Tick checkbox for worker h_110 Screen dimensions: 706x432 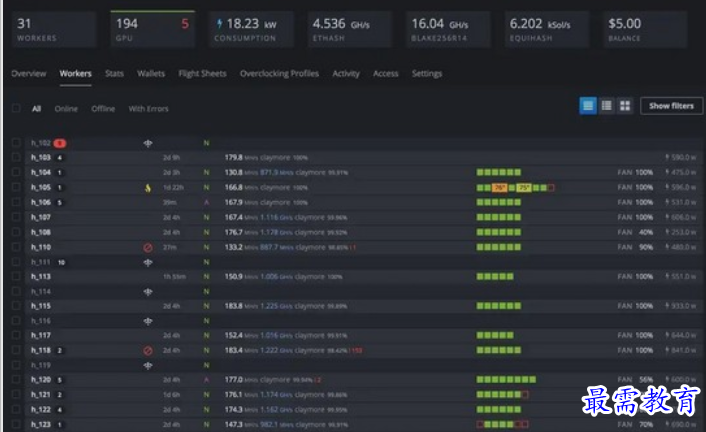pos(16,247)
